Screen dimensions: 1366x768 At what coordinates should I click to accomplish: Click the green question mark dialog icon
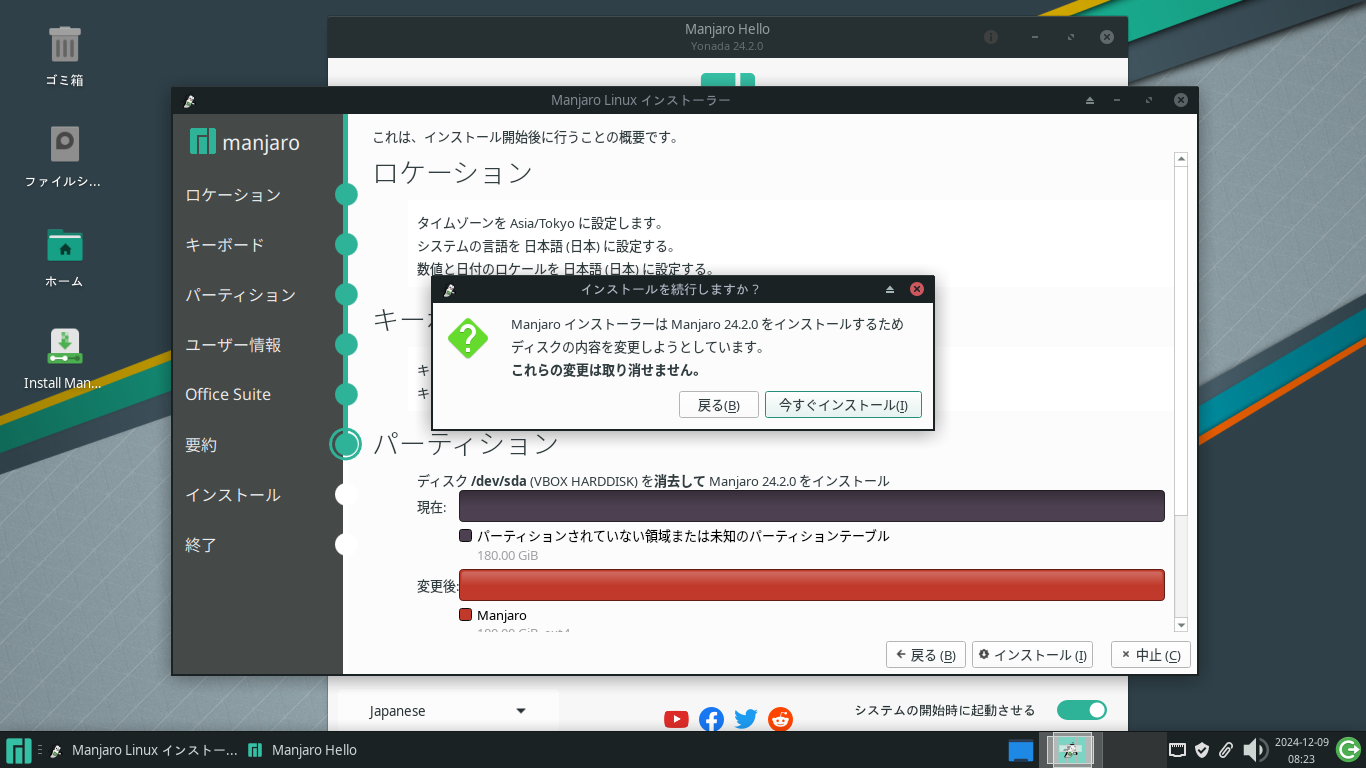[468, 338]
